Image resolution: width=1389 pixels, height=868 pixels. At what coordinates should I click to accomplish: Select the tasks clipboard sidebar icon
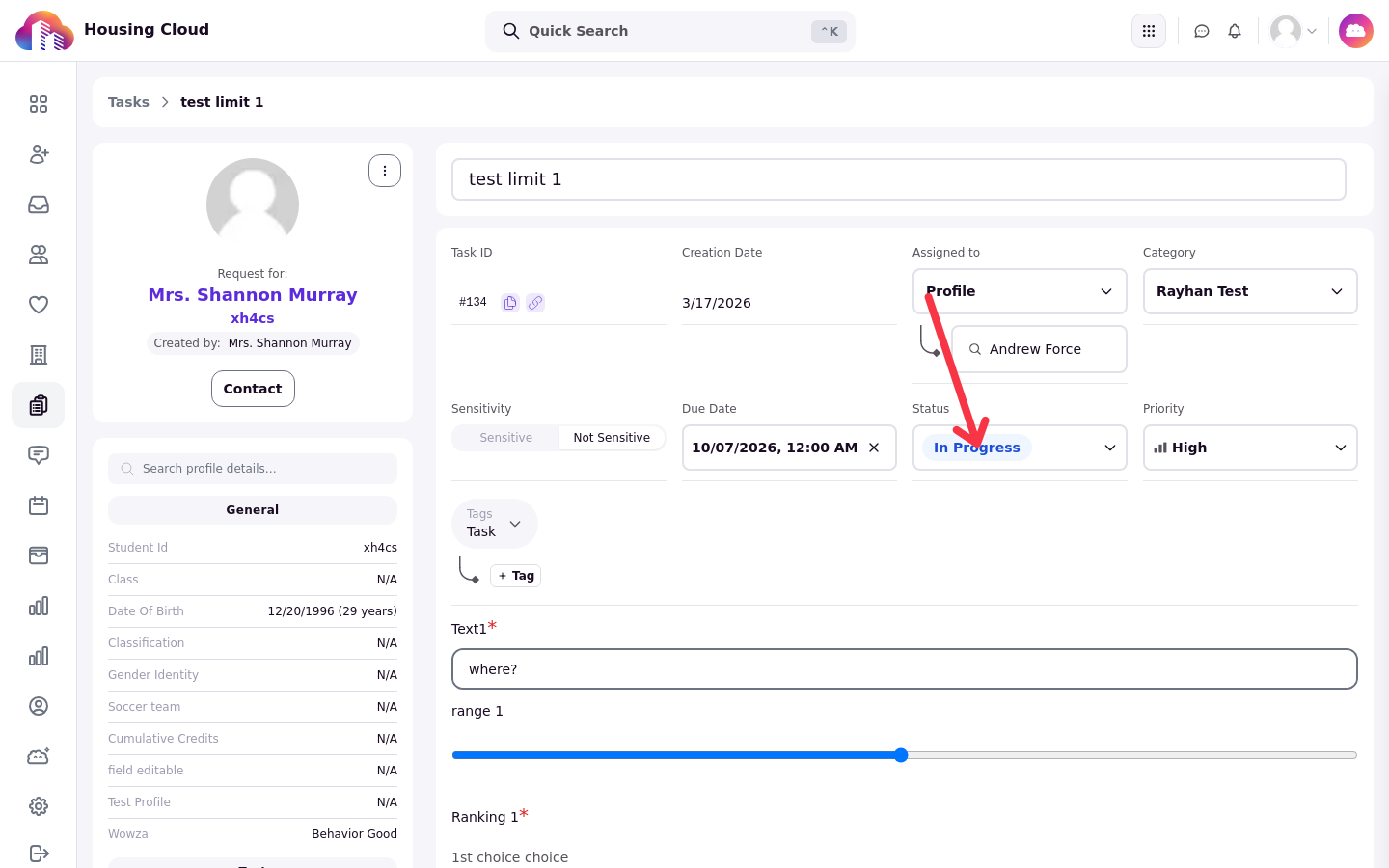pos(39,405)
